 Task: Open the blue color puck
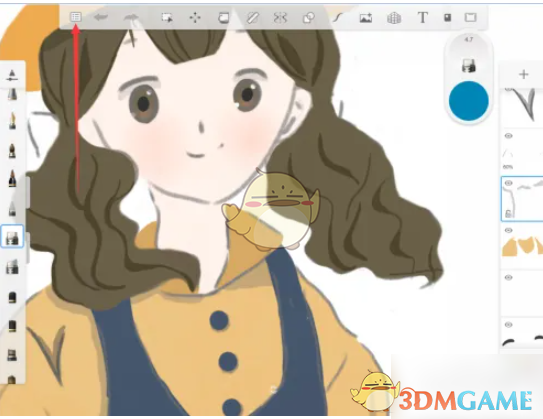coord(469,101)
